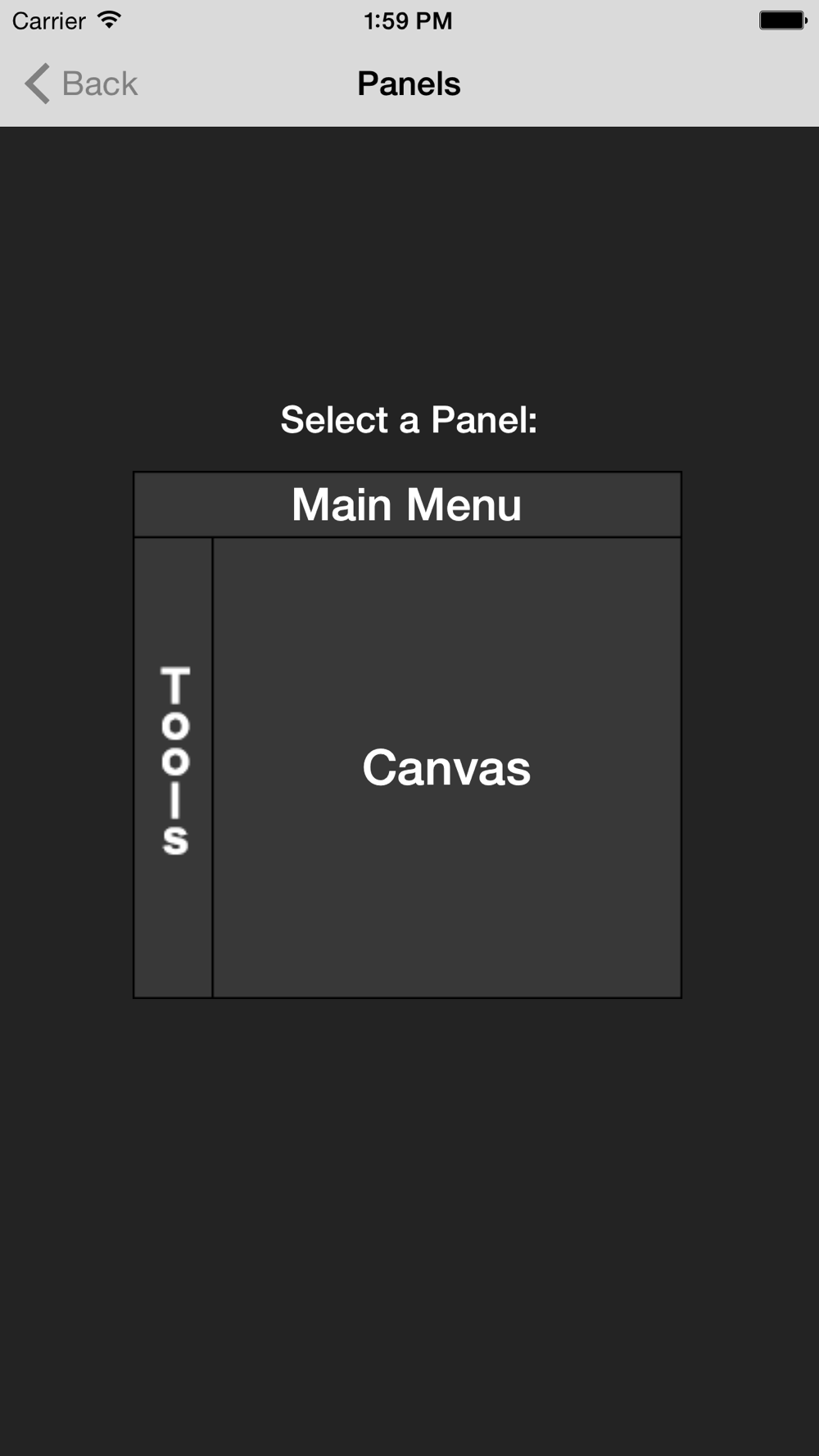Viewport: 819px width, 1456px height.
Task: Choose the vertical Tools panel
Action: (174, 766)
